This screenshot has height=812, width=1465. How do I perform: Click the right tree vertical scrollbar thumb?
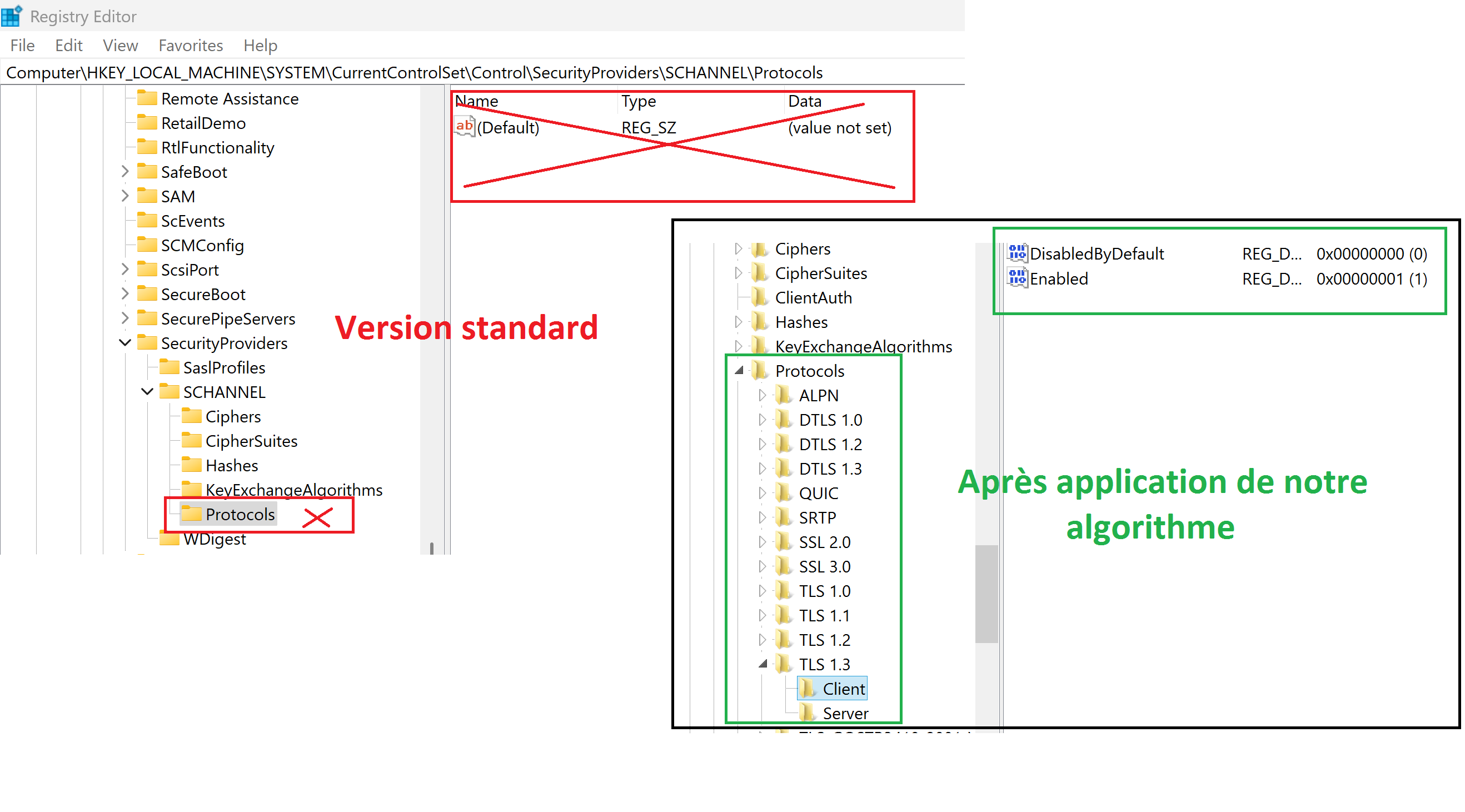tap(986, 594)
